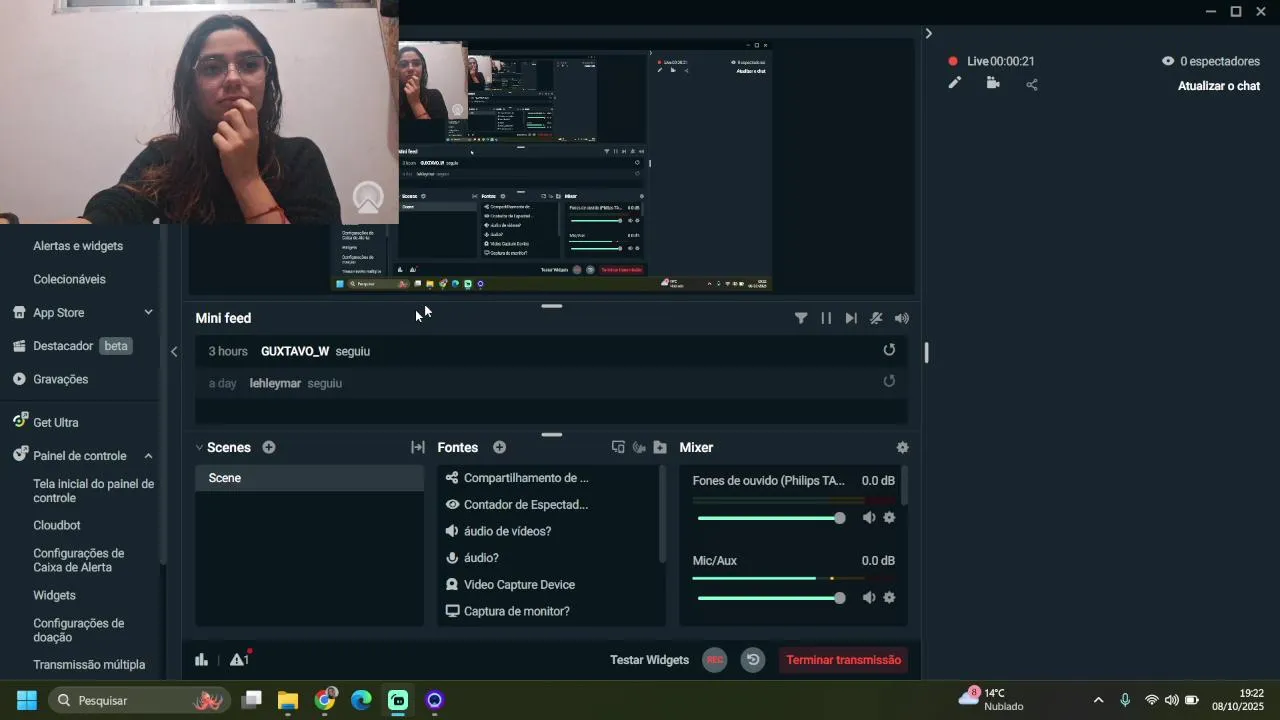Click the Mini feed panel resize handle
This screenshot has width=1280, height=720.
click(x=551, y=306)
